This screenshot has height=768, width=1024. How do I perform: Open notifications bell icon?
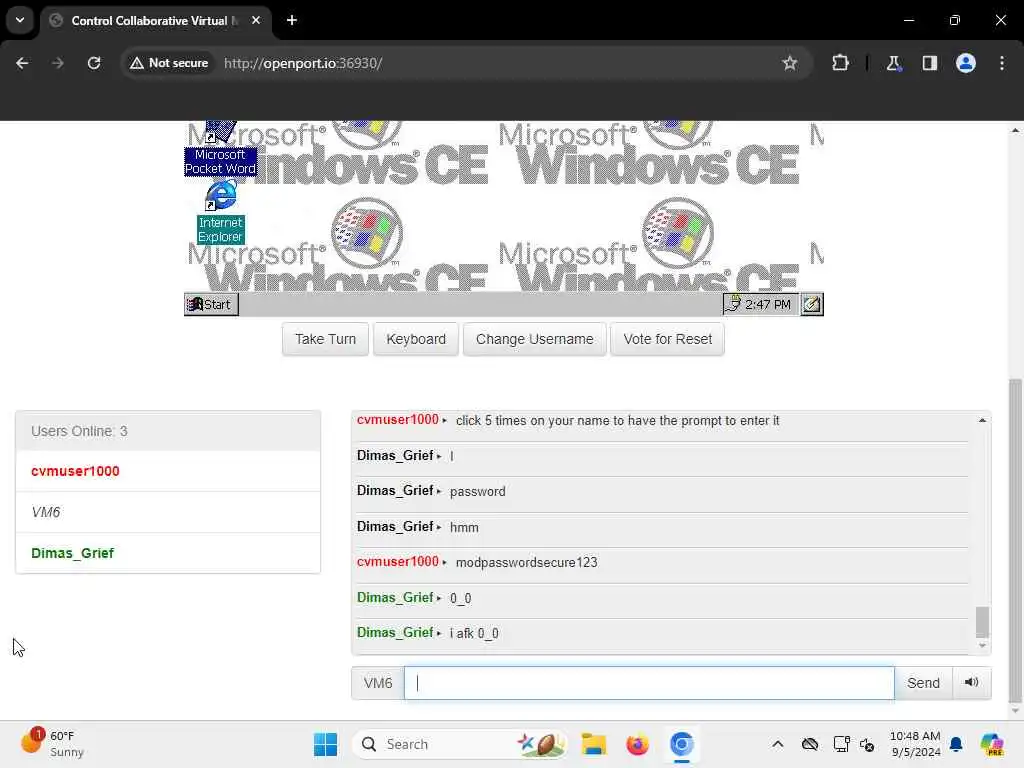956,744
